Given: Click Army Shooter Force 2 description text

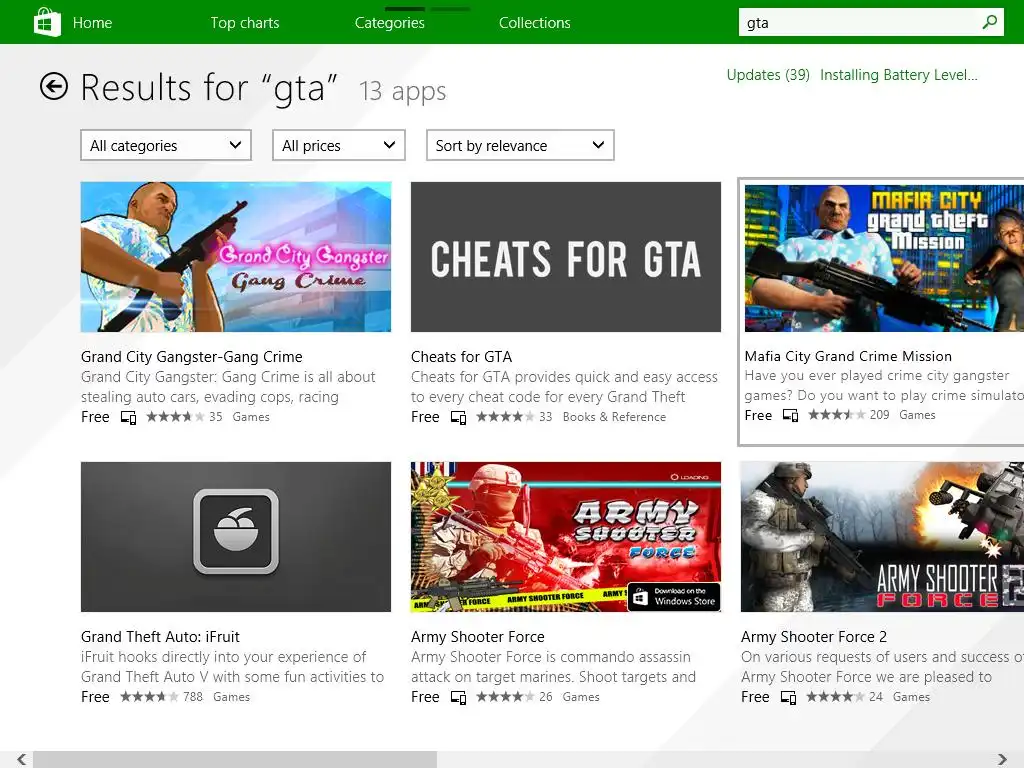Looking at the screenshot, I should click(882, 667).
